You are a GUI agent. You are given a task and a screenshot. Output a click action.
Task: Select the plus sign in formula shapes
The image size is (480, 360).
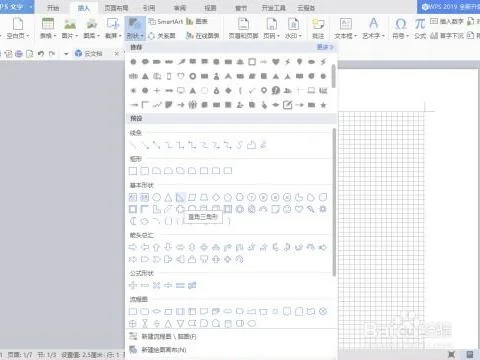coord(133,285)
